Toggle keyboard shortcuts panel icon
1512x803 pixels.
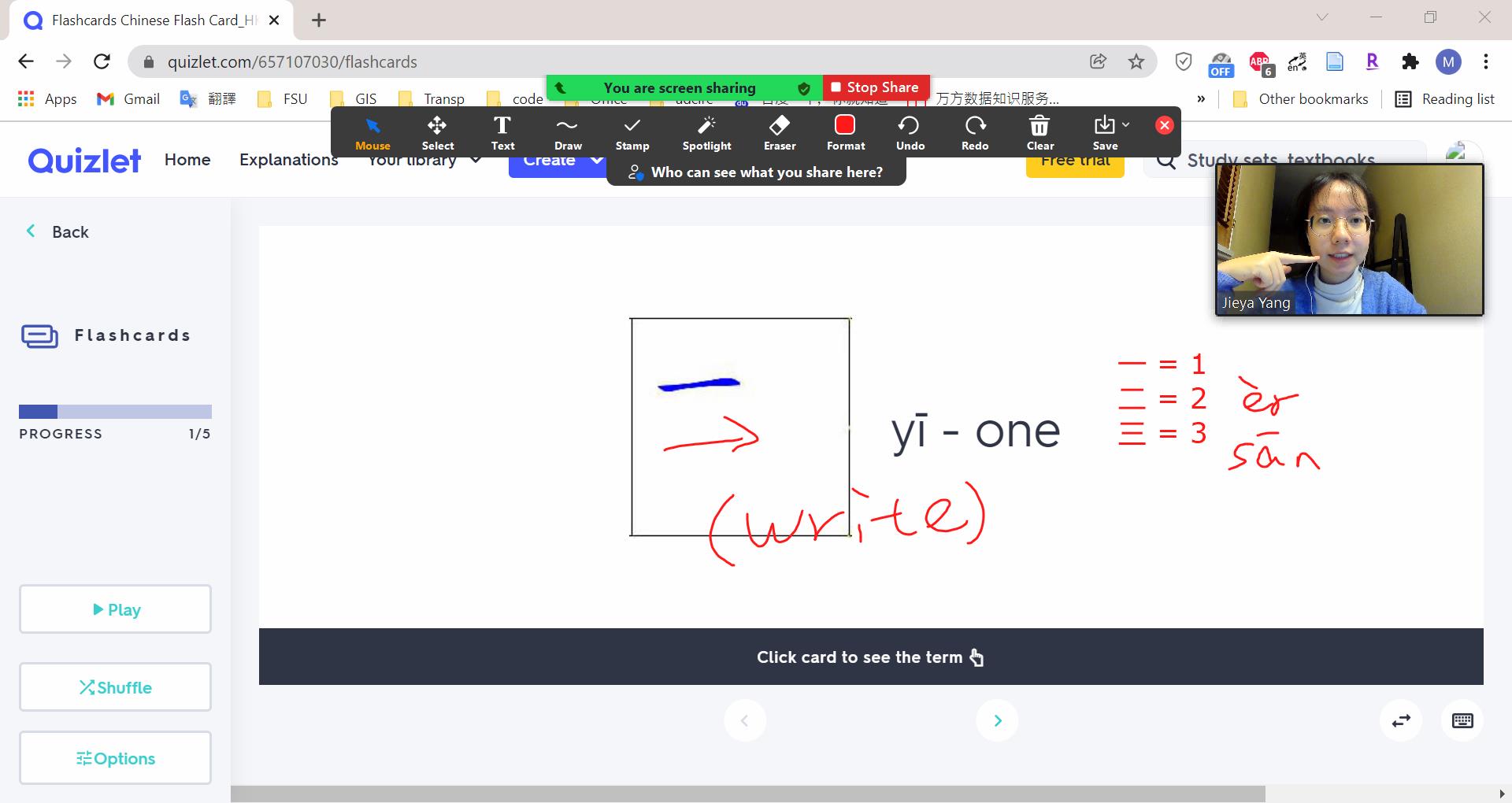[x=1462, y=720]
